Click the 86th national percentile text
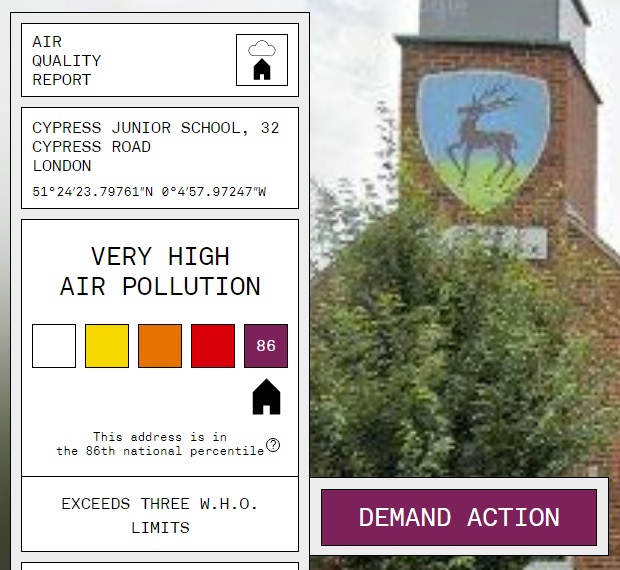Viewport: 620px width, 570px height. [160, 444]
